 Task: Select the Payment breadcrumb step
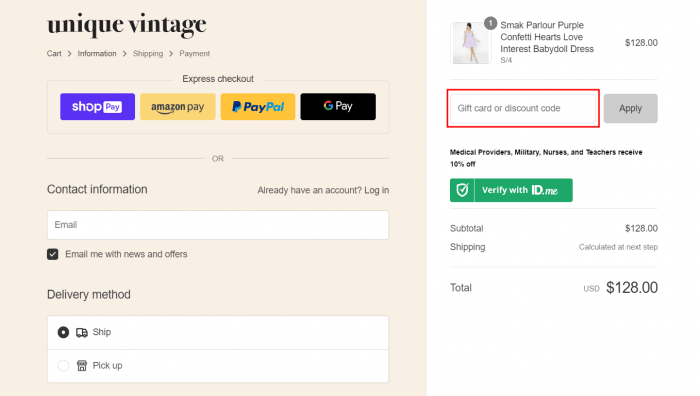coord(195,54)
